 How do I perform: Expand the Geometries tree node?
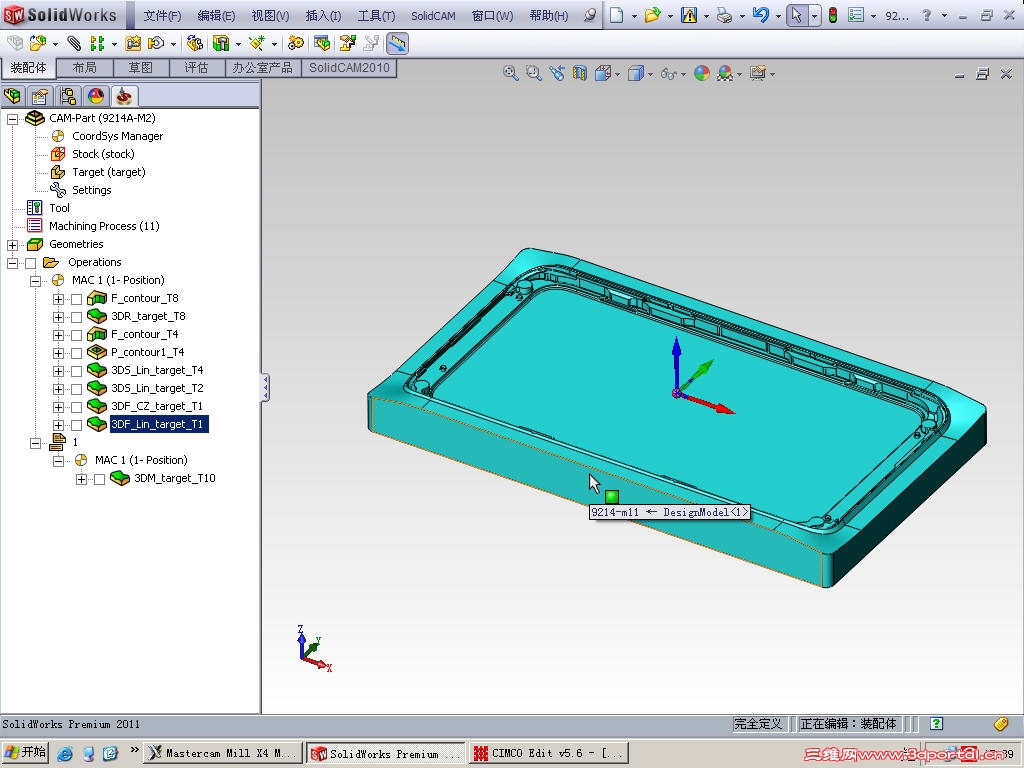click(x=11, y=244)
